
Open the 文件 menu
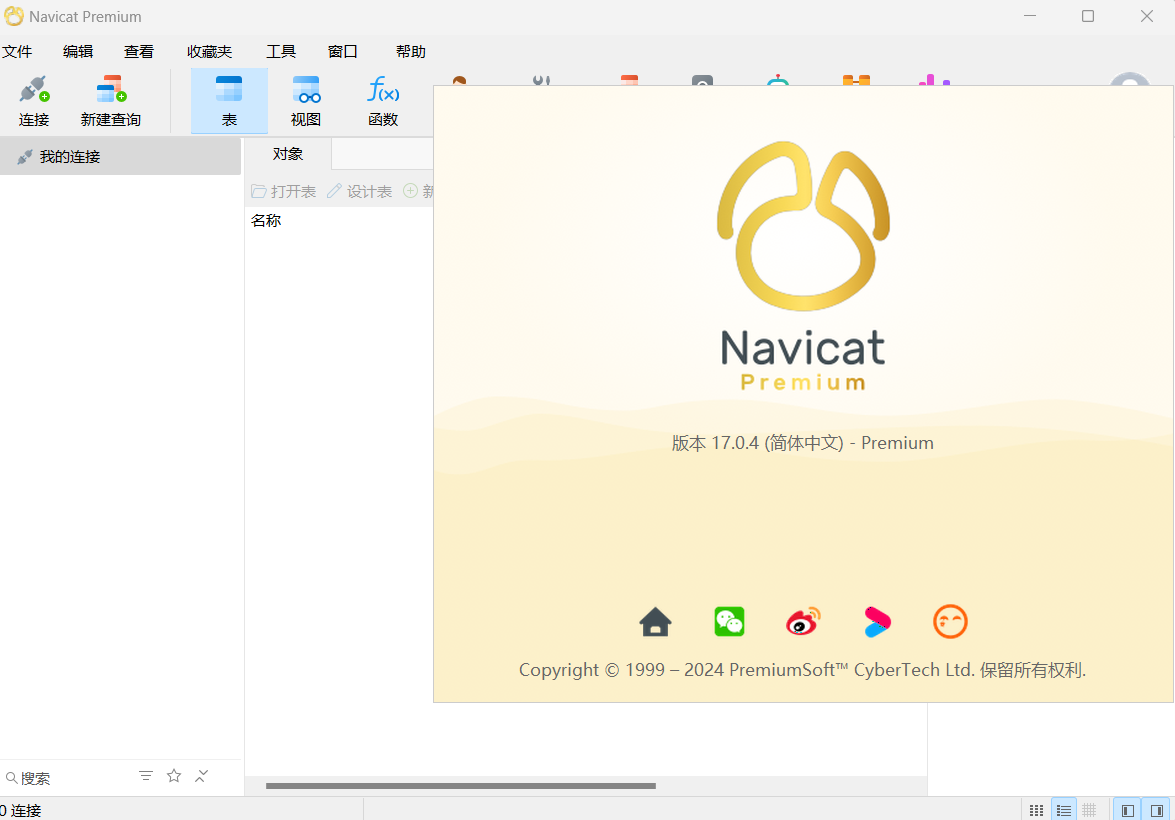[x=16, y=52]
